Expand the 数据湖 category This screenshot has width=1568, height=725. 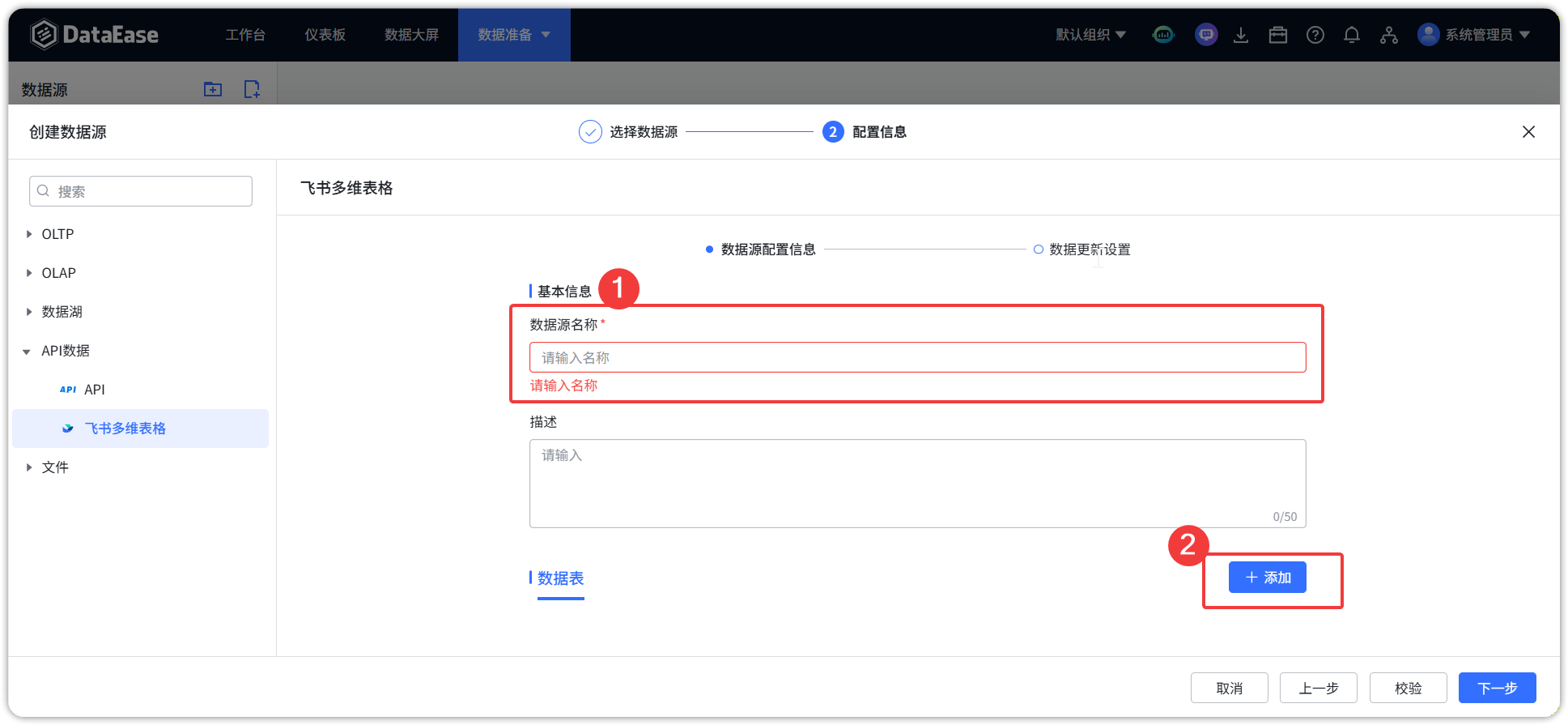point(29,312)
